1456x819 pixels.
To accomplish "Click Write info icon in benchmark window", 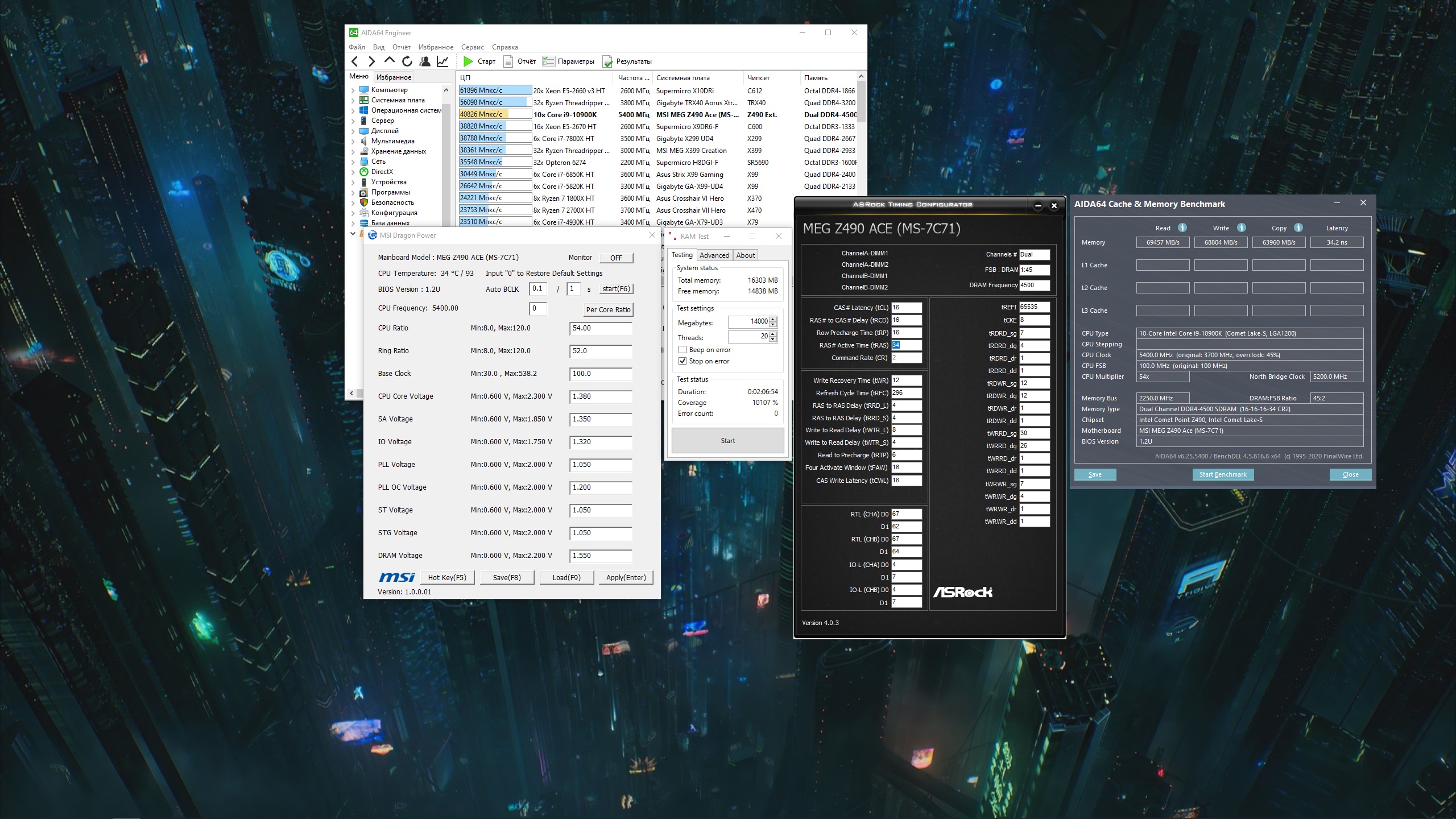I will click(x=1242, y=227).
